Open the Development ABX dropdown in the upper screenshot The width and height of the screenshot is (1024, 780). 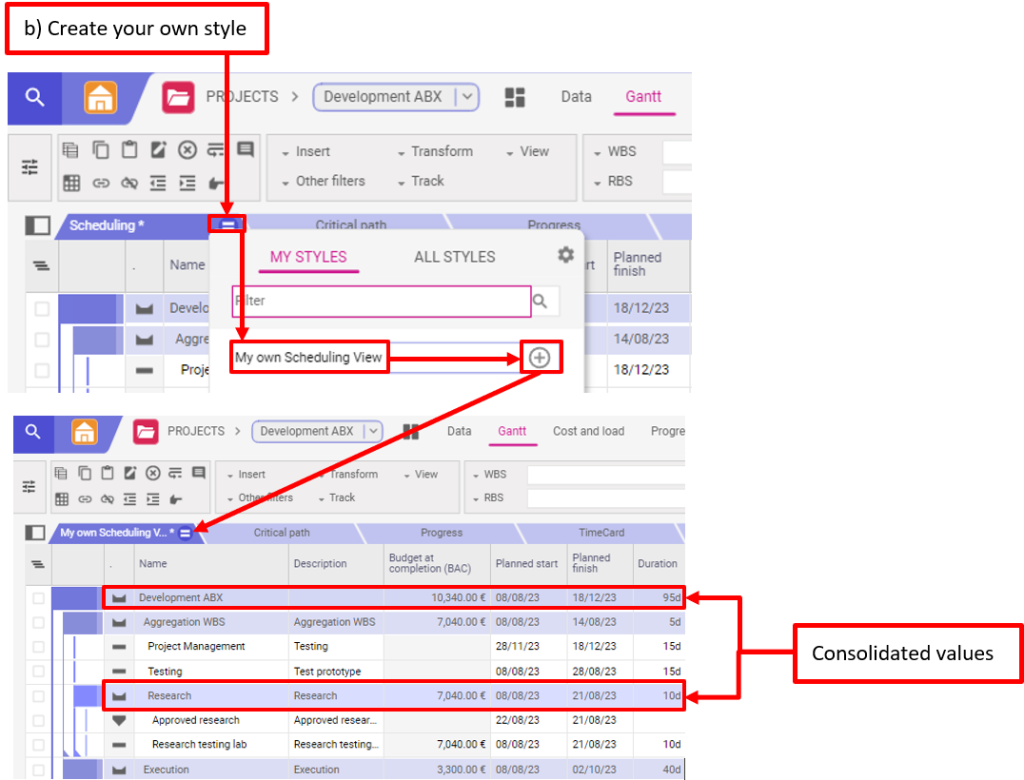pyautogui.click(x=466, y=97)
